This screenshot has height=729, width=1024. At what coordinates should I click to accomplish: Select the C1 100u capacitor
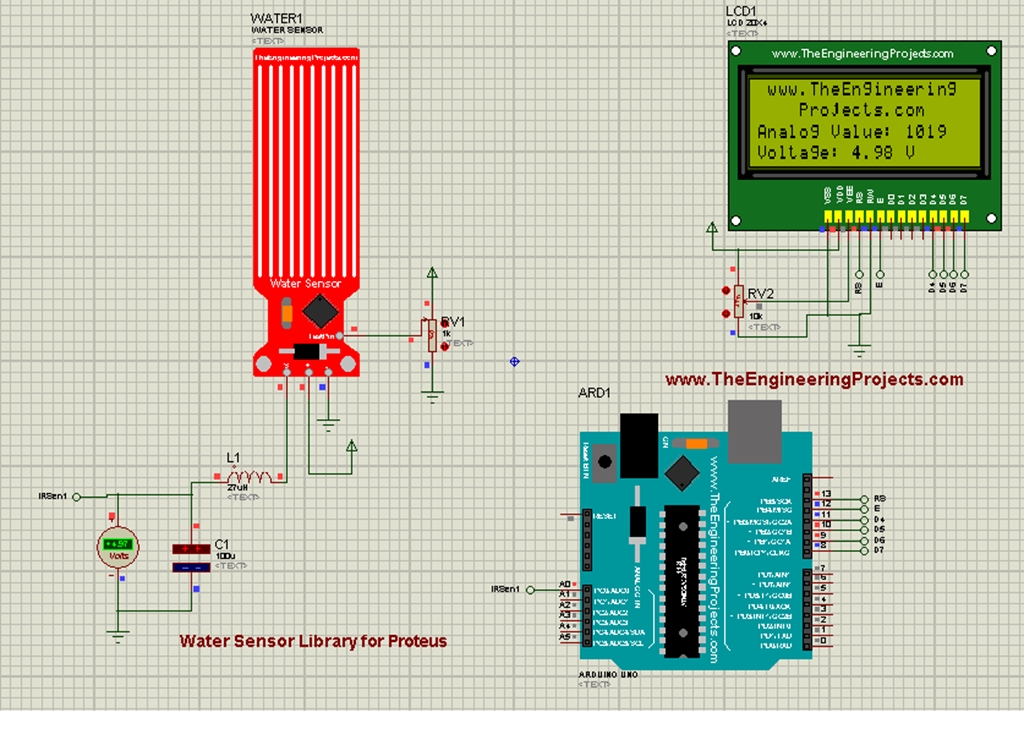pos(190,548)
